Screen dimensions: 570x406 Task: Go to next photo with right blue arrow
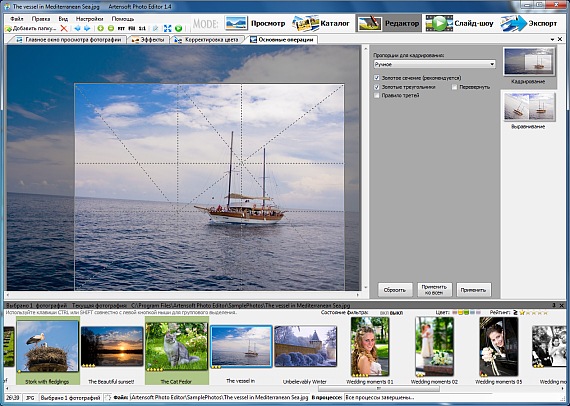[87, 28]
